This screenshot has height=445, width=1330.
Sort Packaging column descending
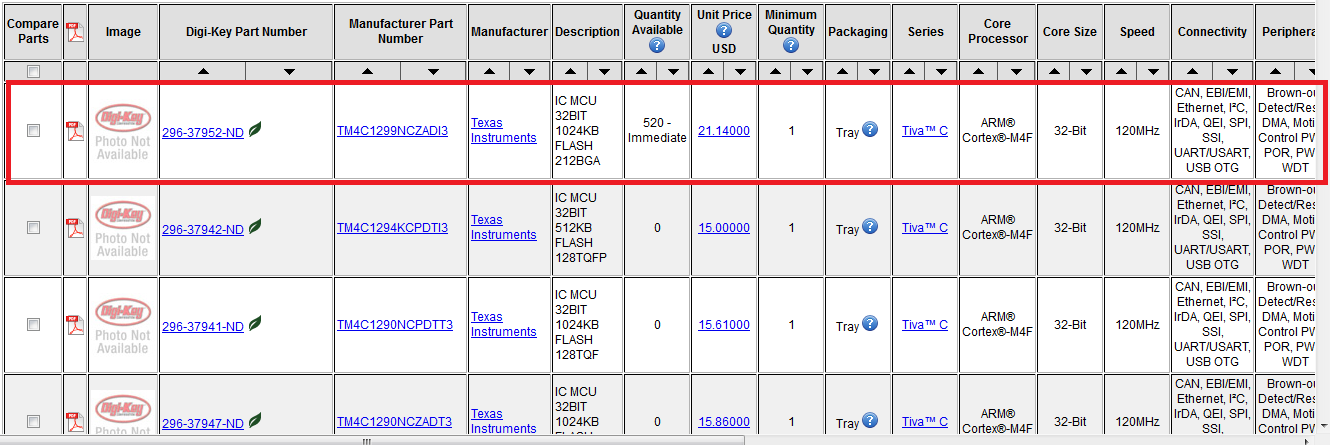875,72
